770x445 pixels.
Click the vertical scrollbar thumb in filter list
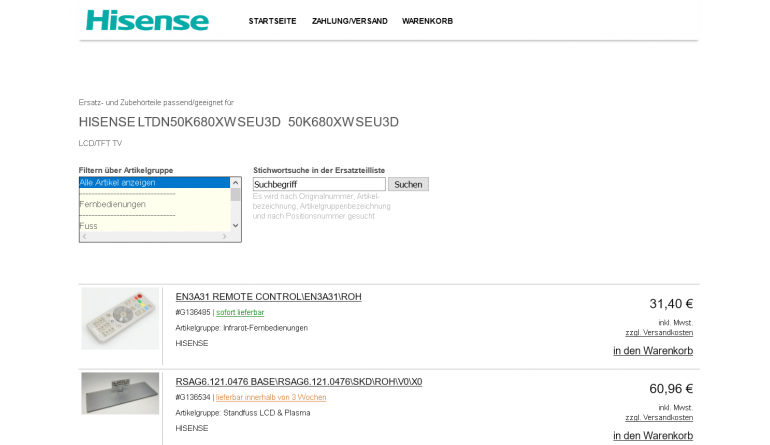(x=235, y=195)
